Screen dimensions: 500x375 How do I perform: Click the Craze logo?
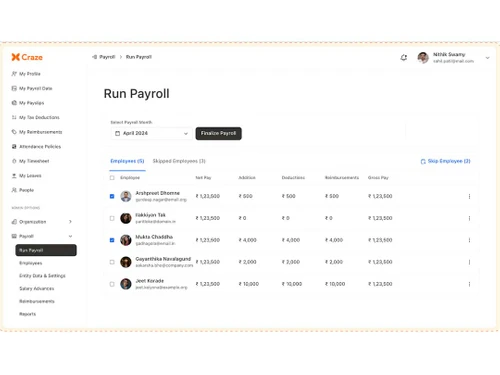point(27,57)
